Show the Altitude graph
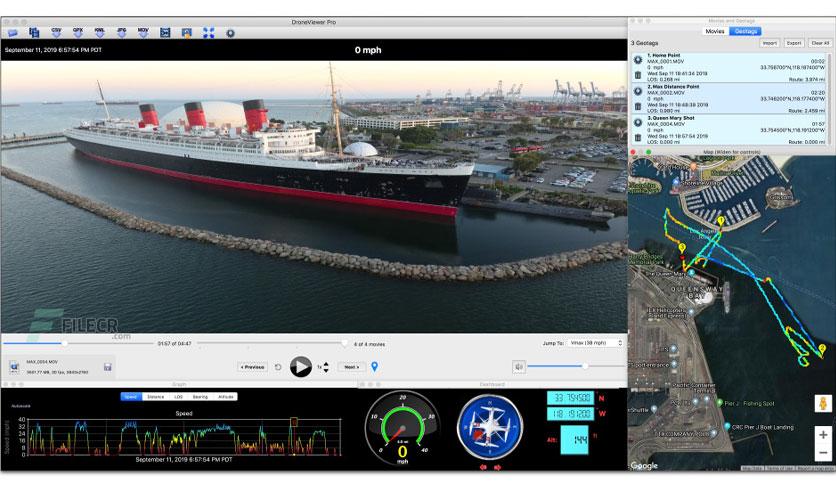 pos(226,397)
